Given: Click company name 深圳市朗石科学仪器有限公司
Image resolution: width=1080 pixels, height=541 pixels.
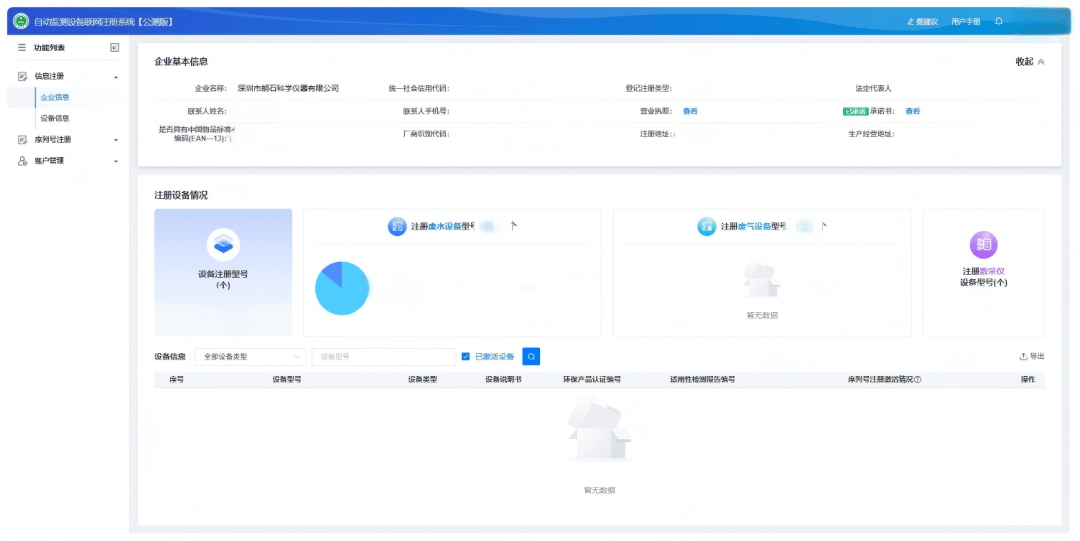Looking at the screenshot, I should [x=288, y=88].
